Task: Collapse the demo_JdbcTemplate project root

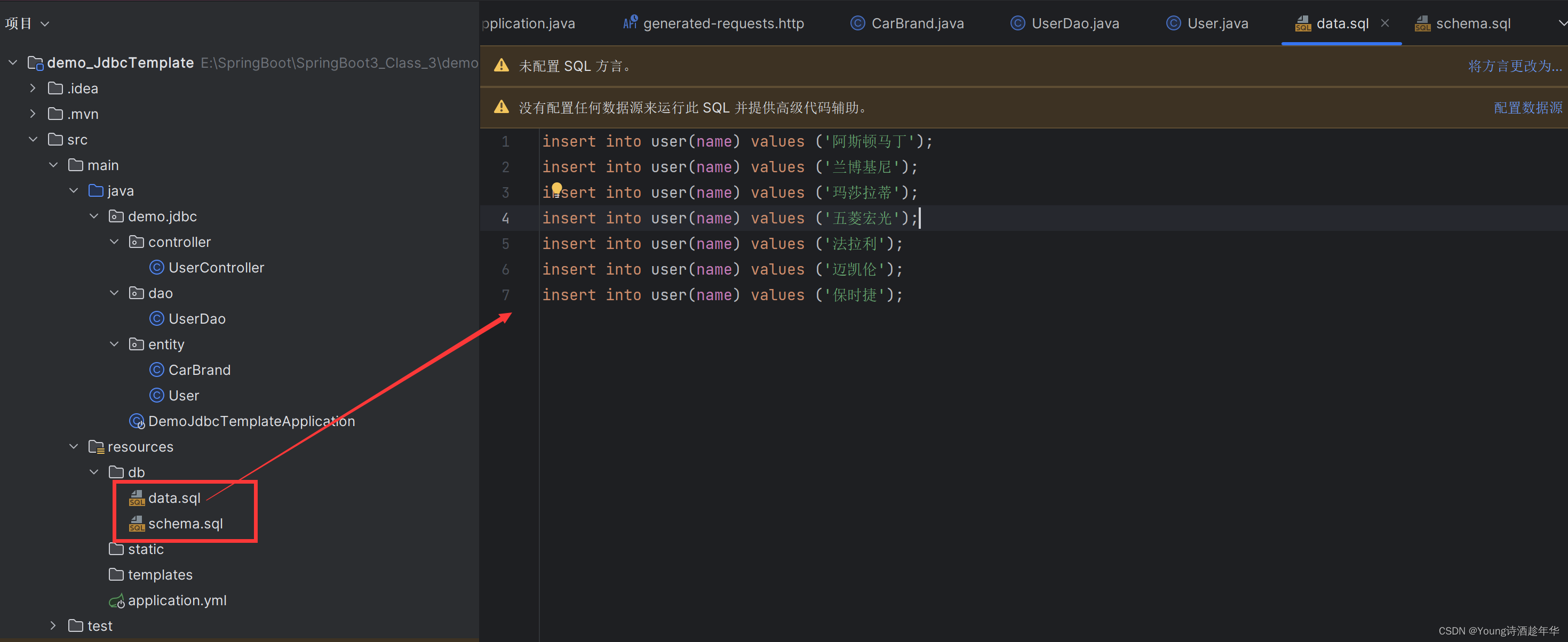Action: [13, 63]
